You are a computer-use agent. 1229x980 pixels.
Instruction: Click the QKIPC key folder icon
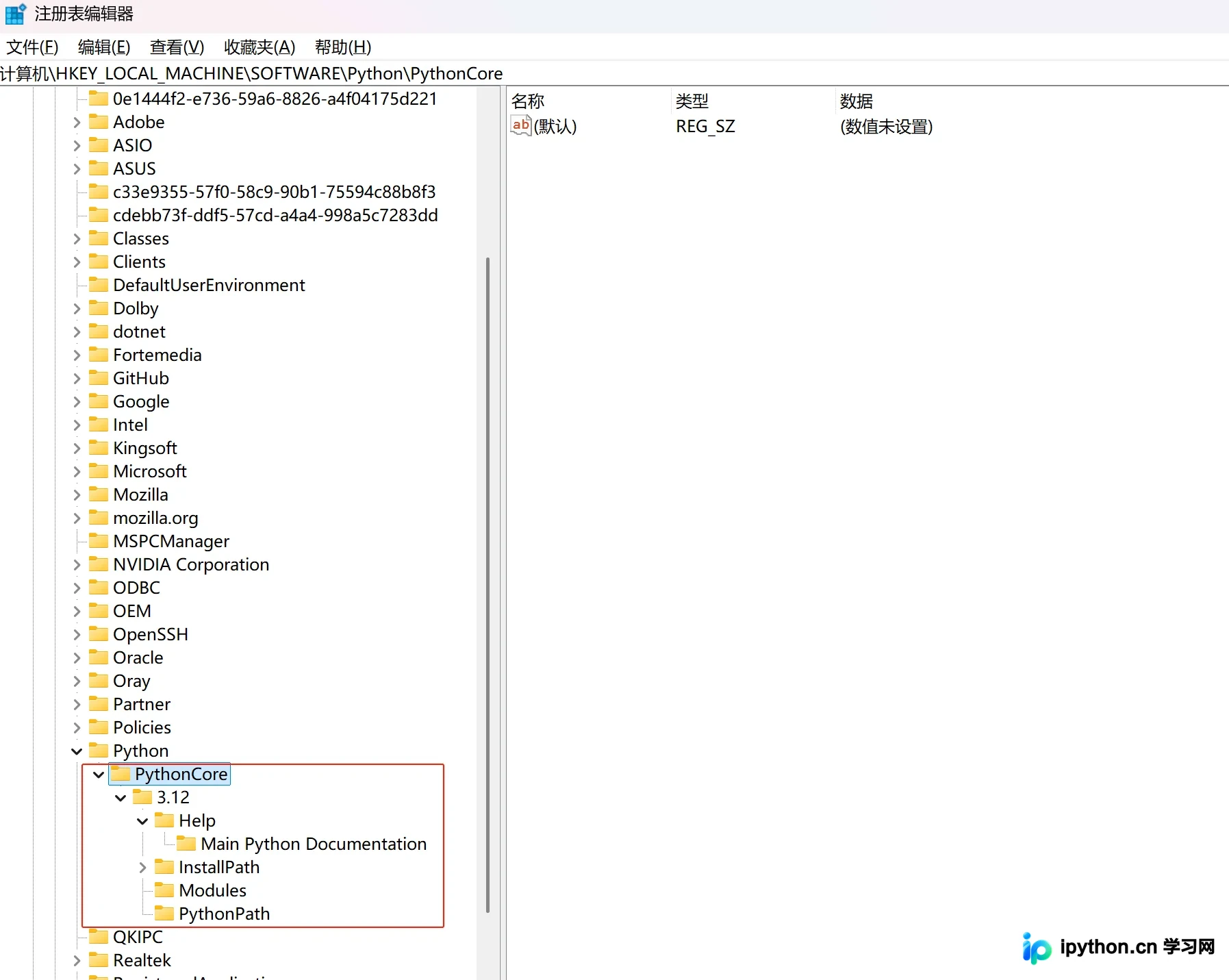99,937
